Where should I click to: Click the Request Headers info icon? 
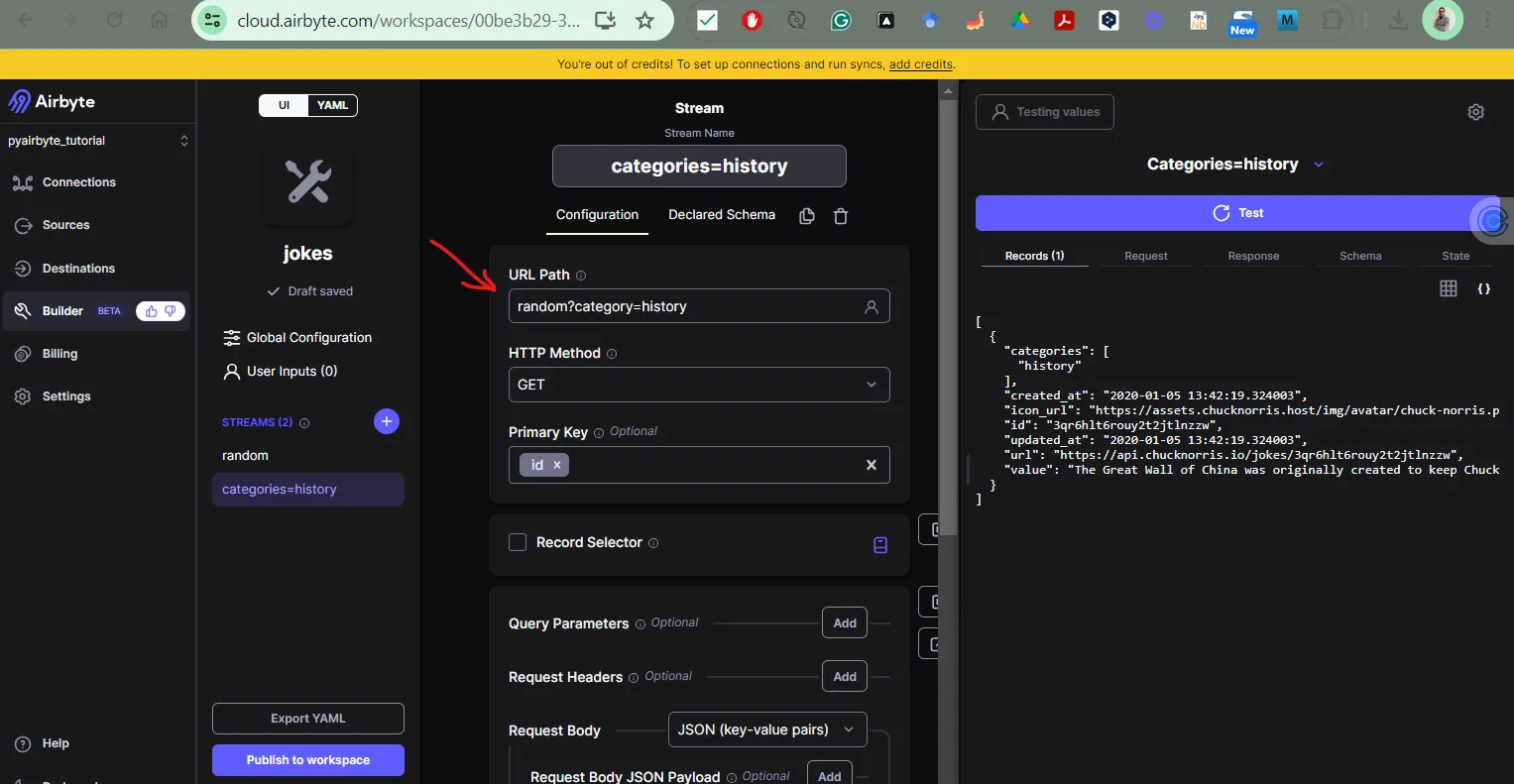[634, 678]
